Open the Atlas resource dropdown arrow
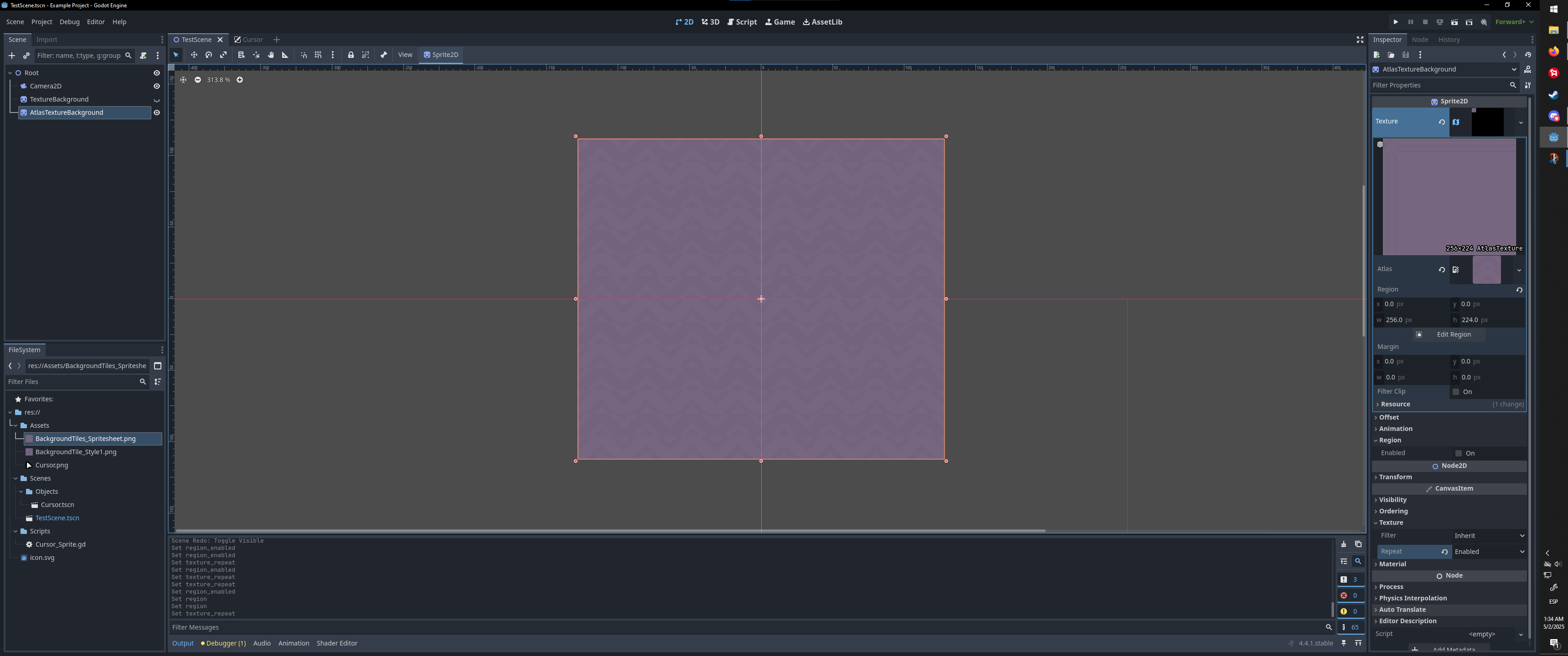Image resolution: width=1568 pixels, height=656 pixels. 1519,270
